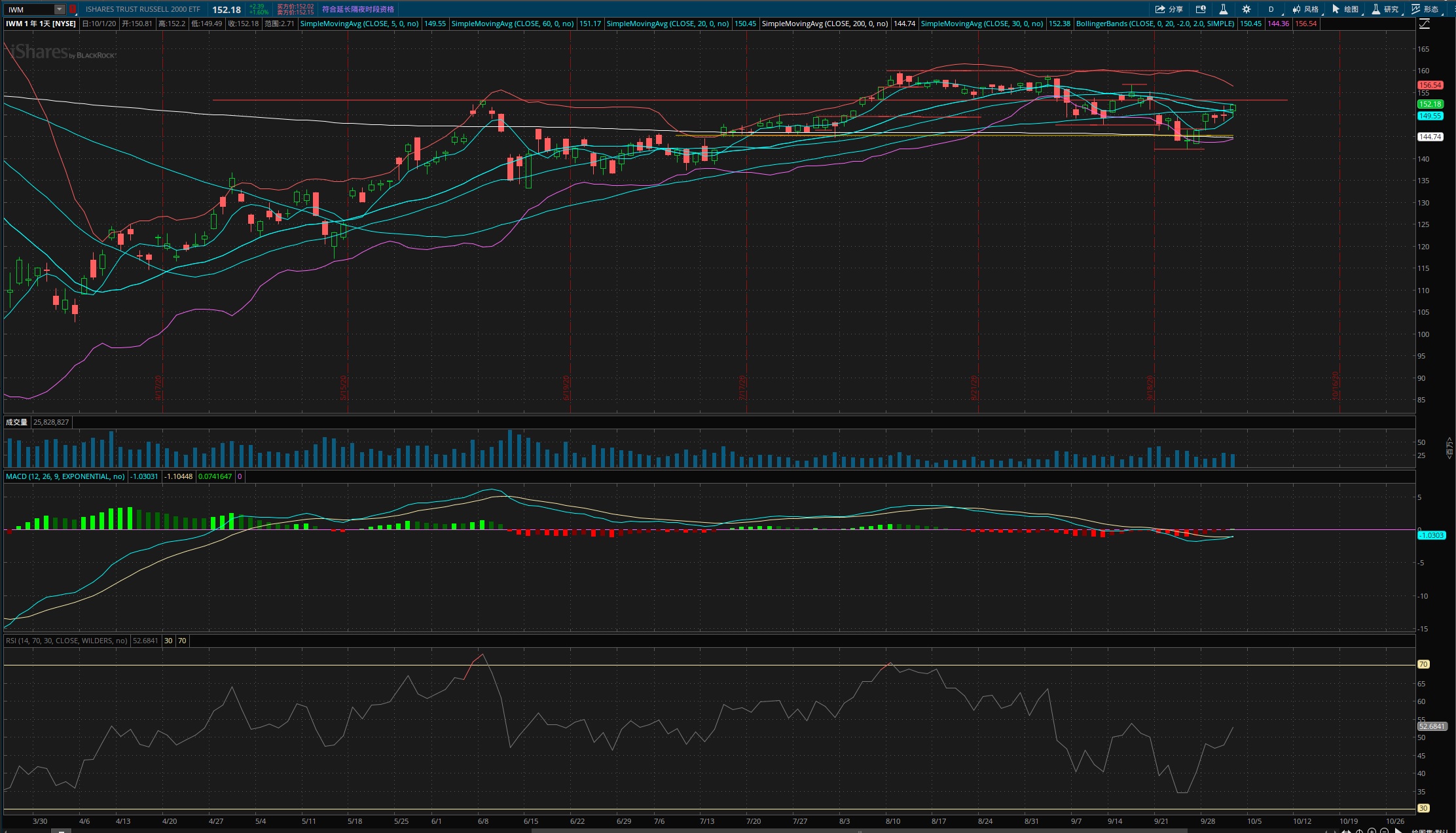Open Edit Studies flask icon

point(1223,9)
